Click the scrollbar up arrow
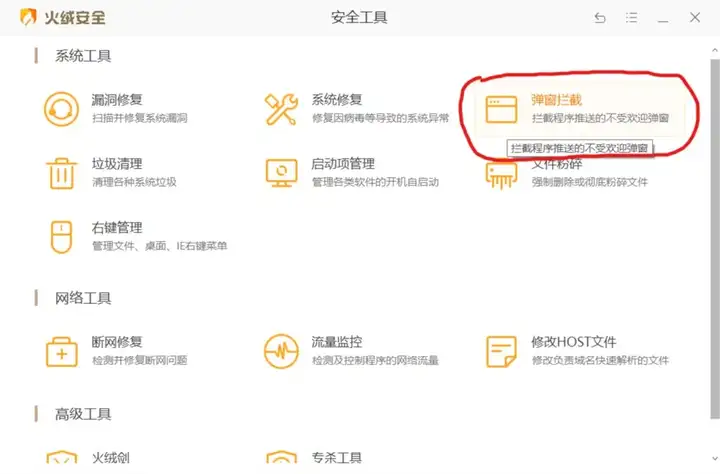 coord(714,50)
